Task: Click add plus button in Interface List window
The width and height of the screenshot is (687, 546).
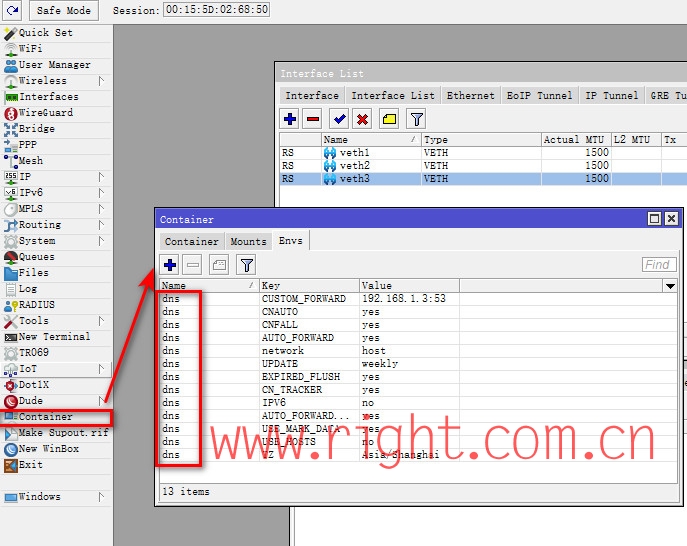Action: [290, 119]
